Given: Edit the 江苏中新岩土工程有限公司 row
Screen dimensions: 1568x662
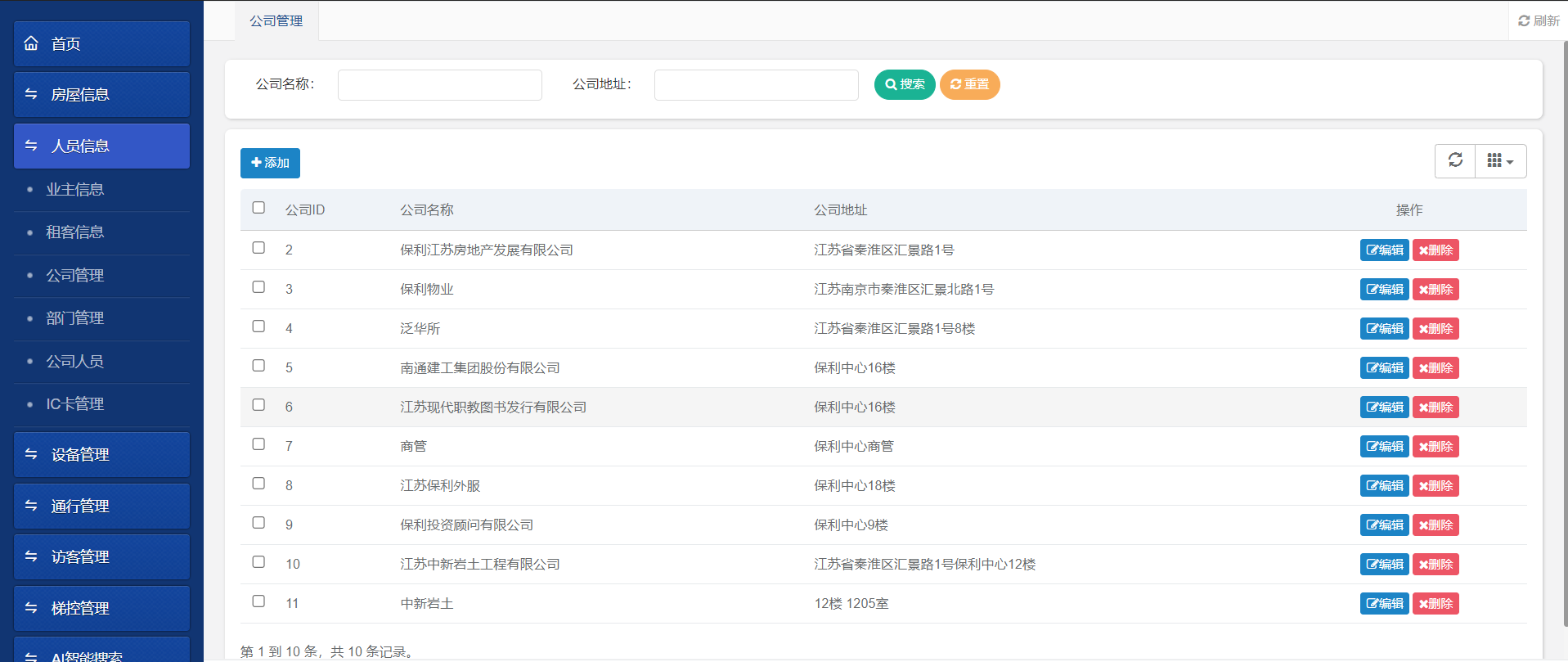Looking at the screenshot, I should pos(1384,565).
